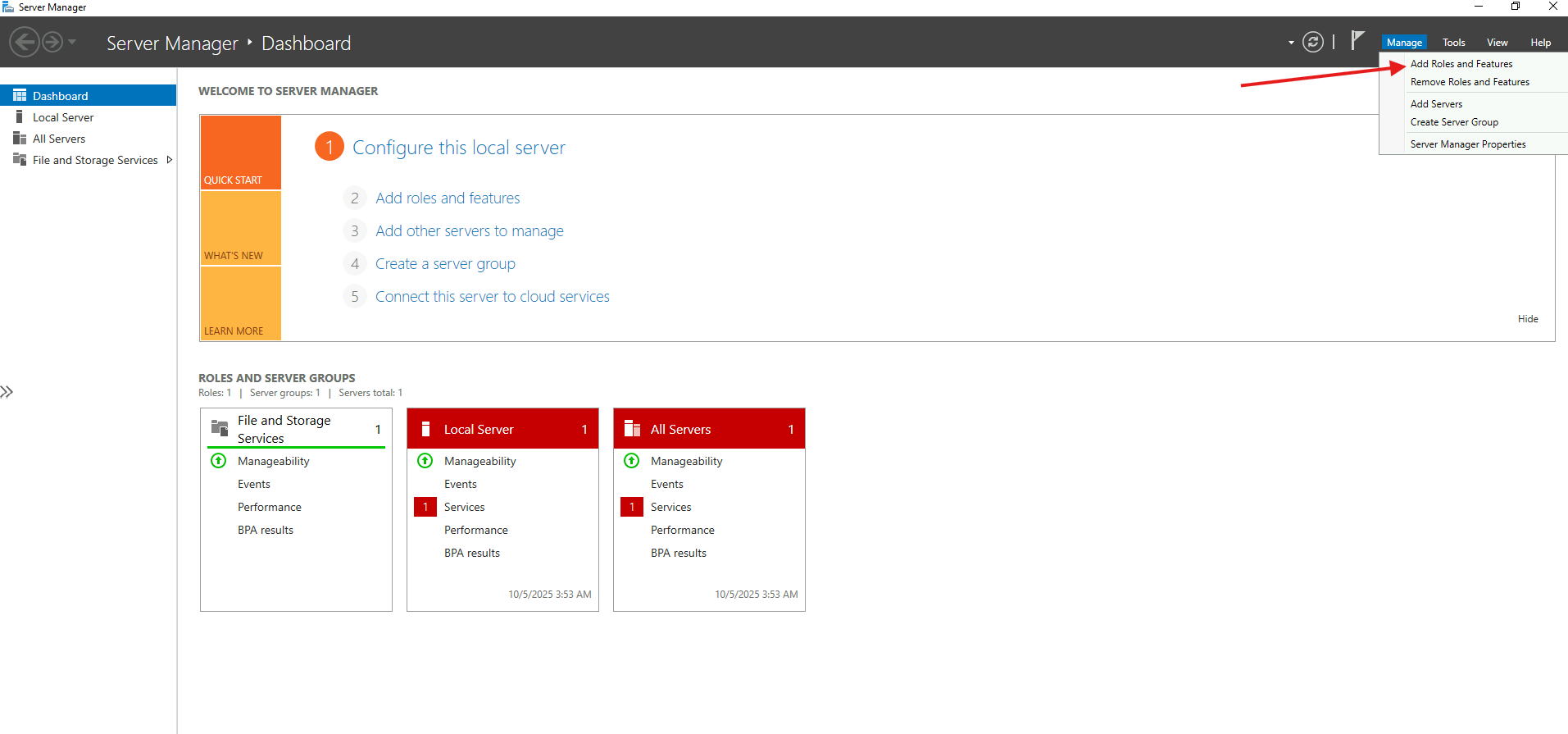
Task: Hide the welcome tile
Action: click(x=1528, y=319)
